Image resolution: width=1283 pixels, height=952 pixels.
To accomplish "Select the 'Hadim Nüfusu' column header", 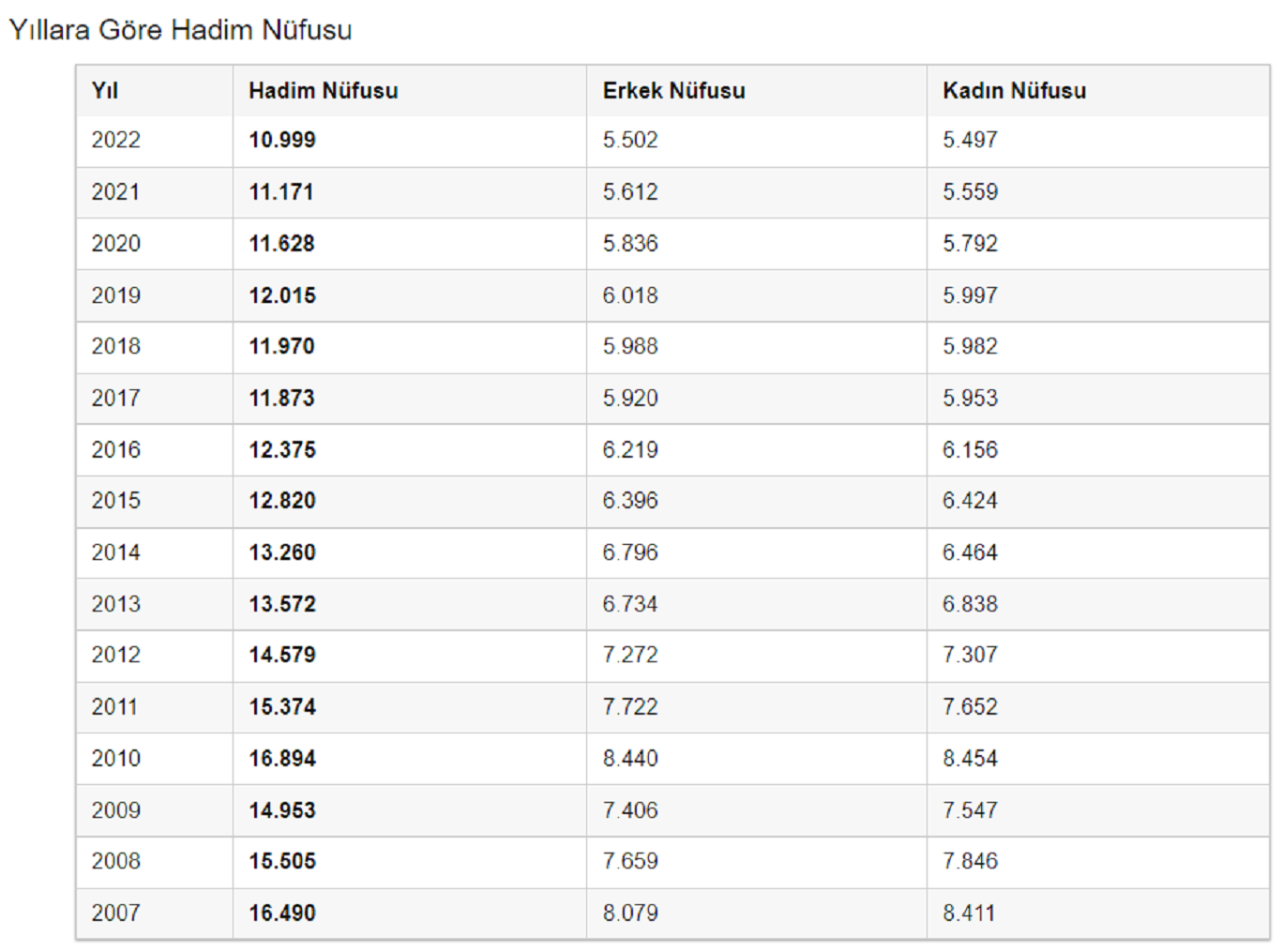I will [x=324, y=91].
